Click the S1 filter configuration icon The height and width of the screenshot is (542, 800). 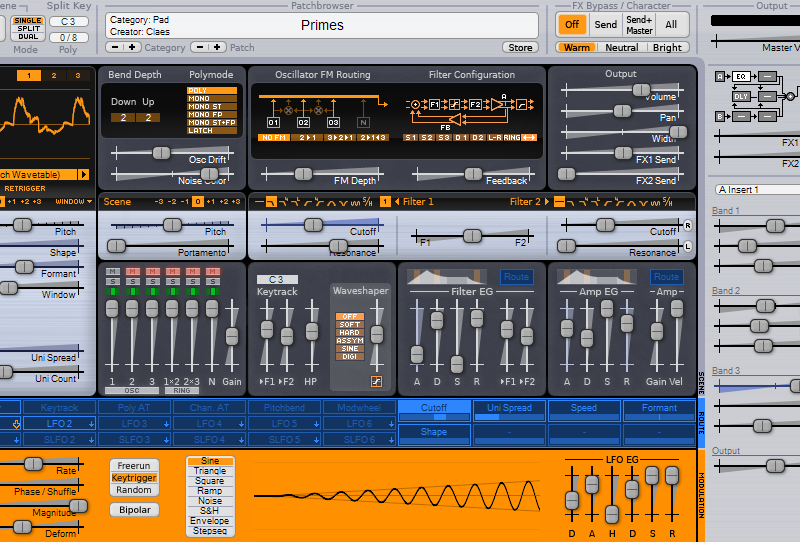pyautogui.click(x=410, y=137)
